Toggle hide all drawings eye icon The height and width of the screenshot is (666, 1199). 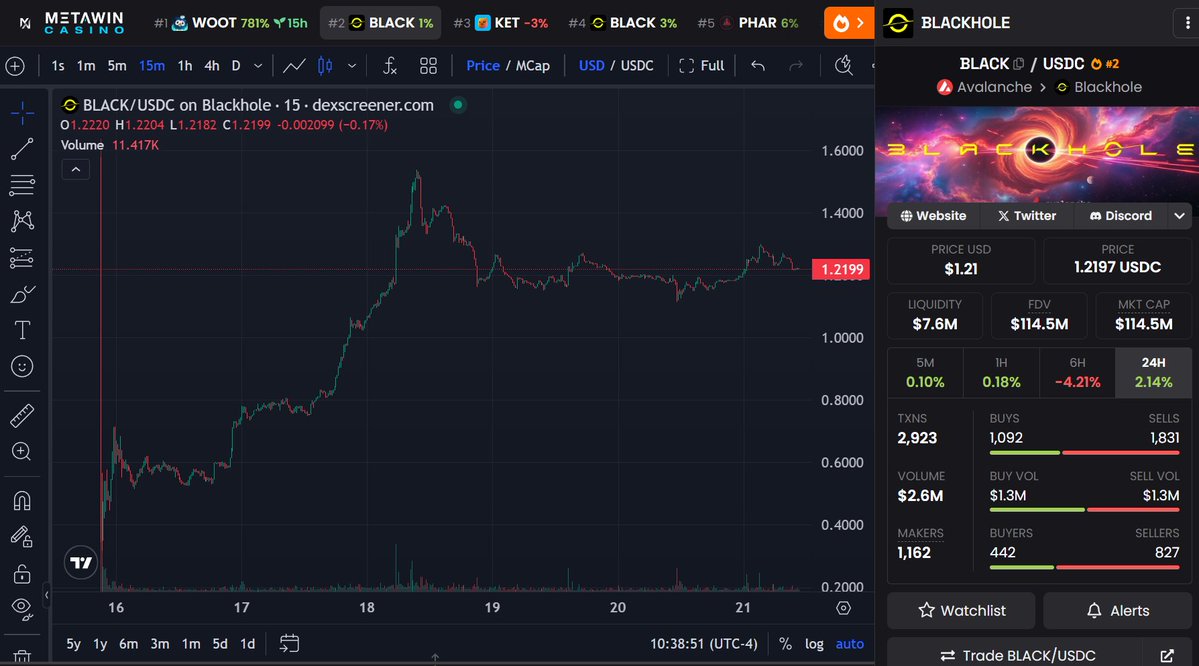pos(22,609)
